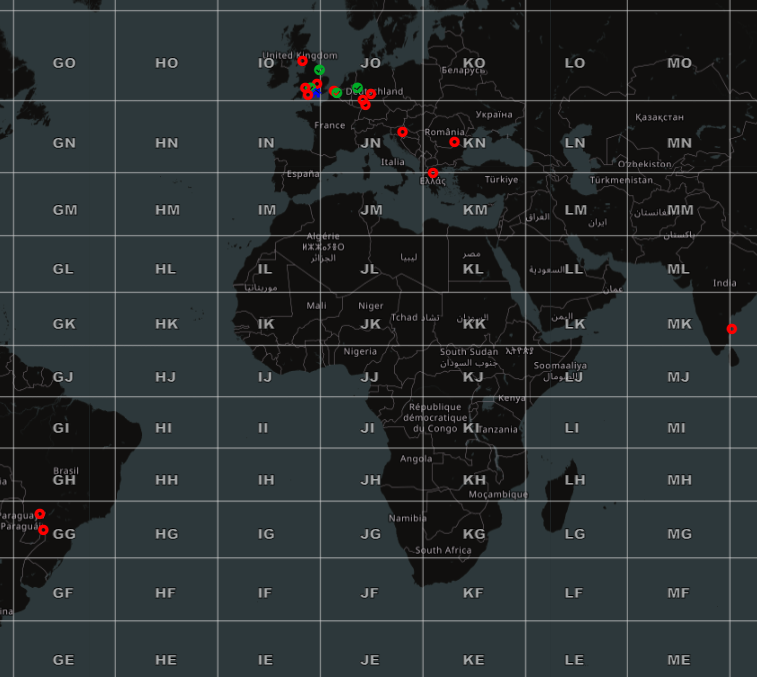Select the red marker beside the GG label
The image size is (757, 677).
click(43, 530)
